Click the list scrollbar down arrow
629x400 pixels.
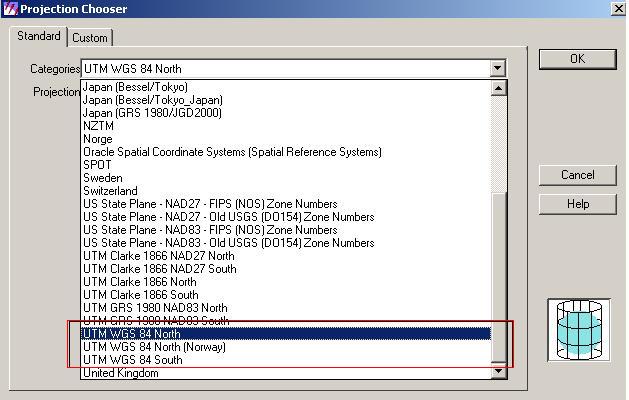[499, 371]
